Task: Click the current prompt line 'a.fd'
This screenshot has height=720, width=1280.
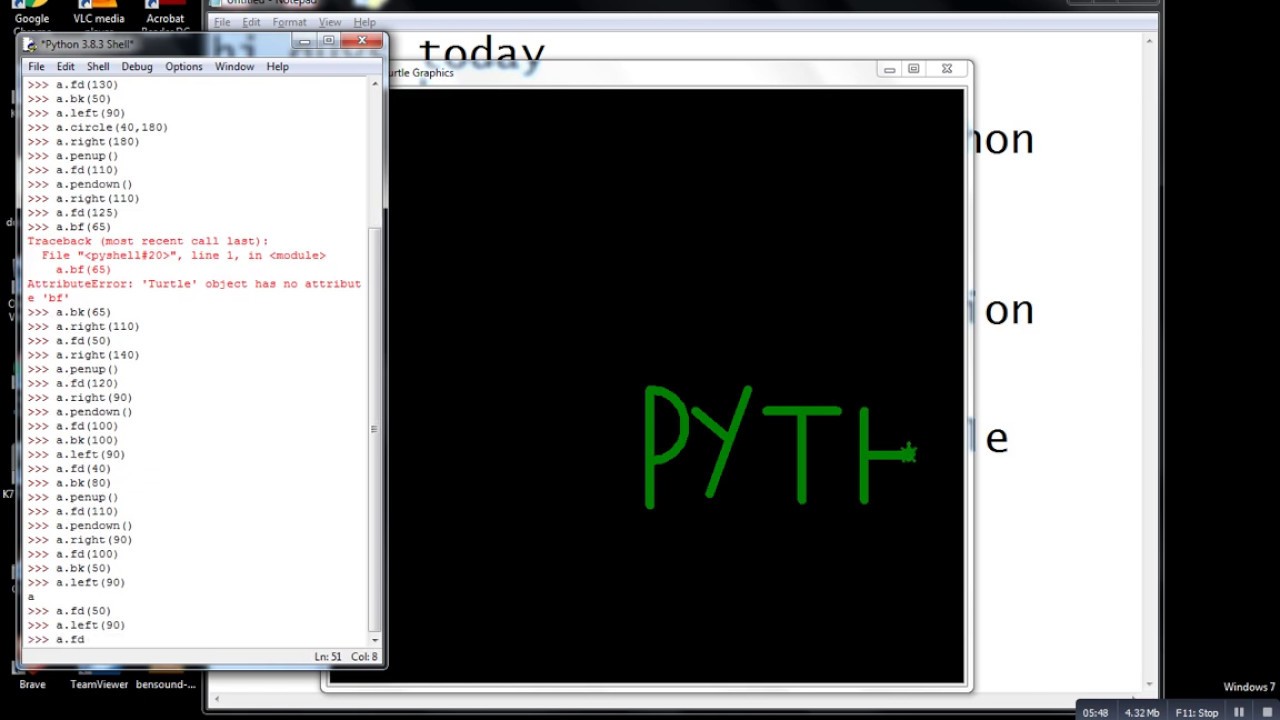Action: click(70, 640)
